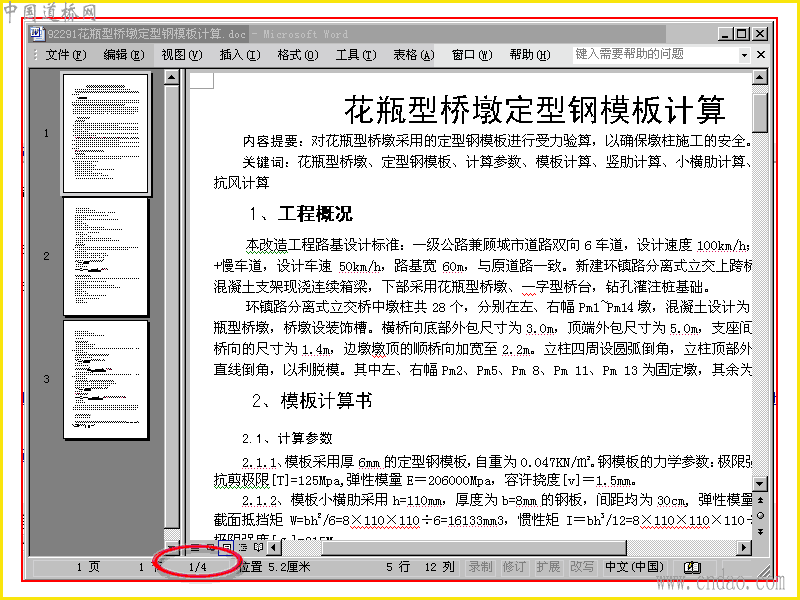
Task: Click the horizontal scrollbar right arrow
Action: [x=744, y=547]
